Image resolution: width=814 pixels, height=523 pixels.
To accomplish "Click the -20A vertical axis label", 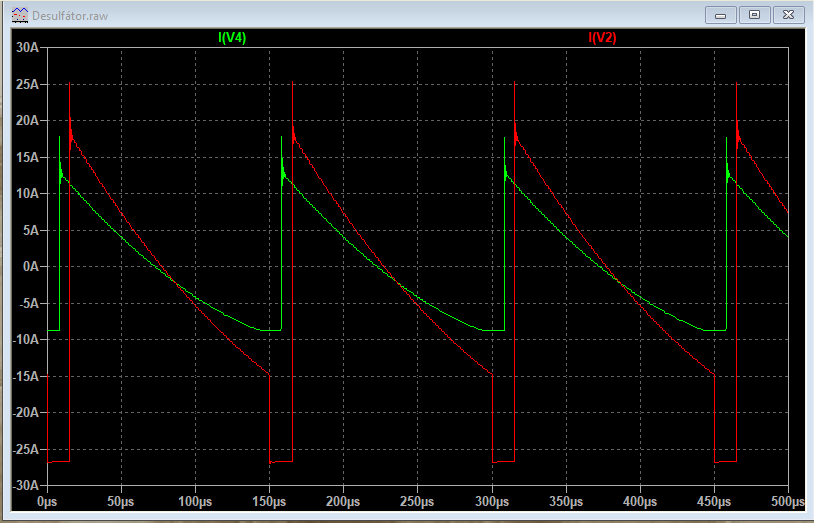I will (x=26, y=412).
